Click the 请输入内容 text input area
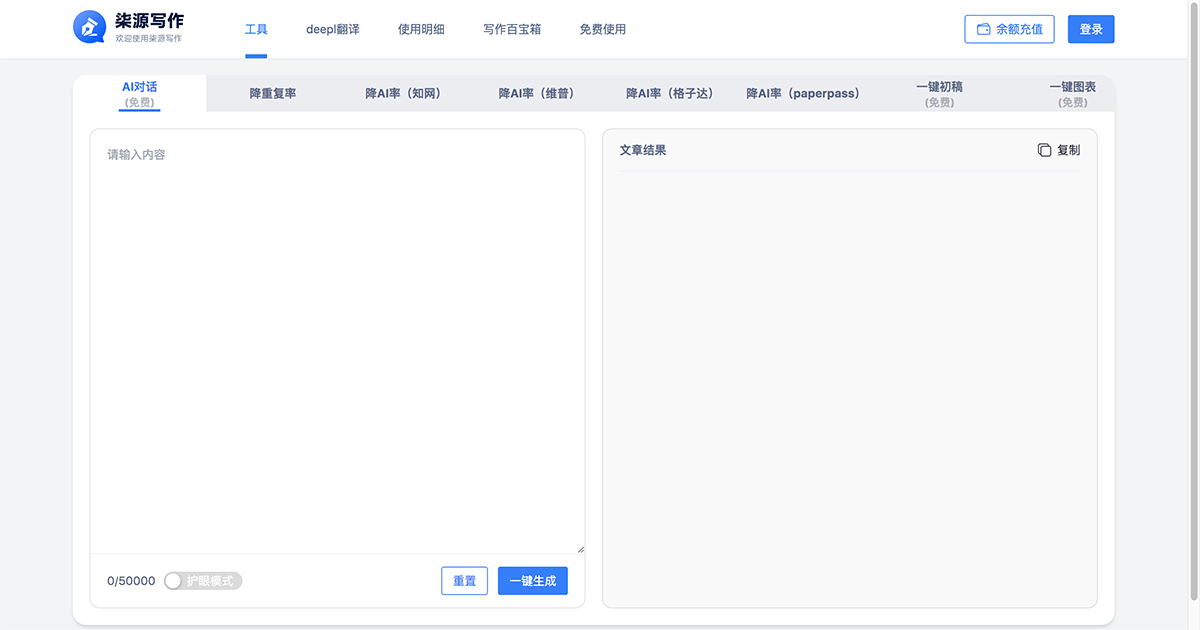 pos(337,340)
